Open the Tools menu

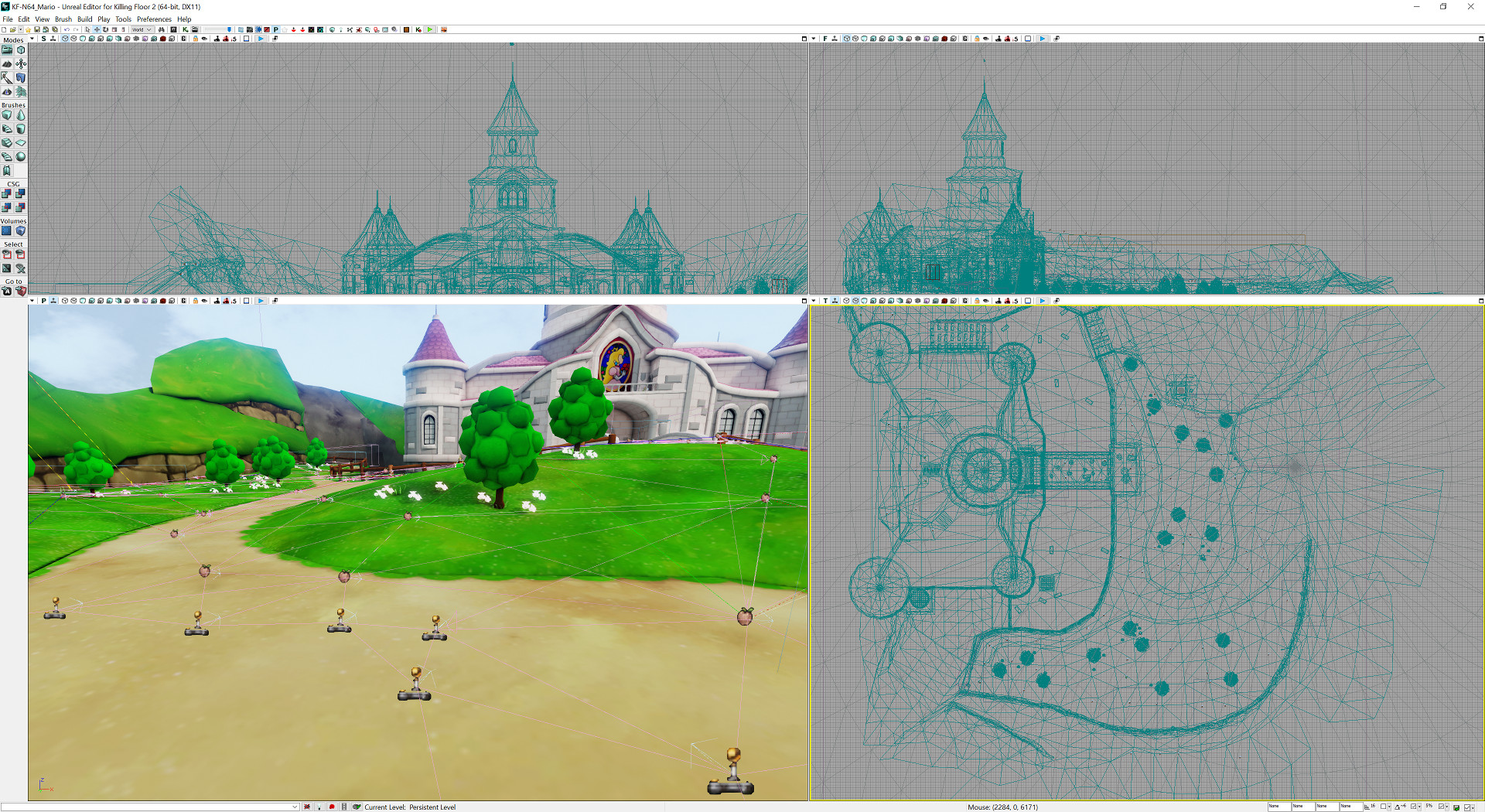124,19
